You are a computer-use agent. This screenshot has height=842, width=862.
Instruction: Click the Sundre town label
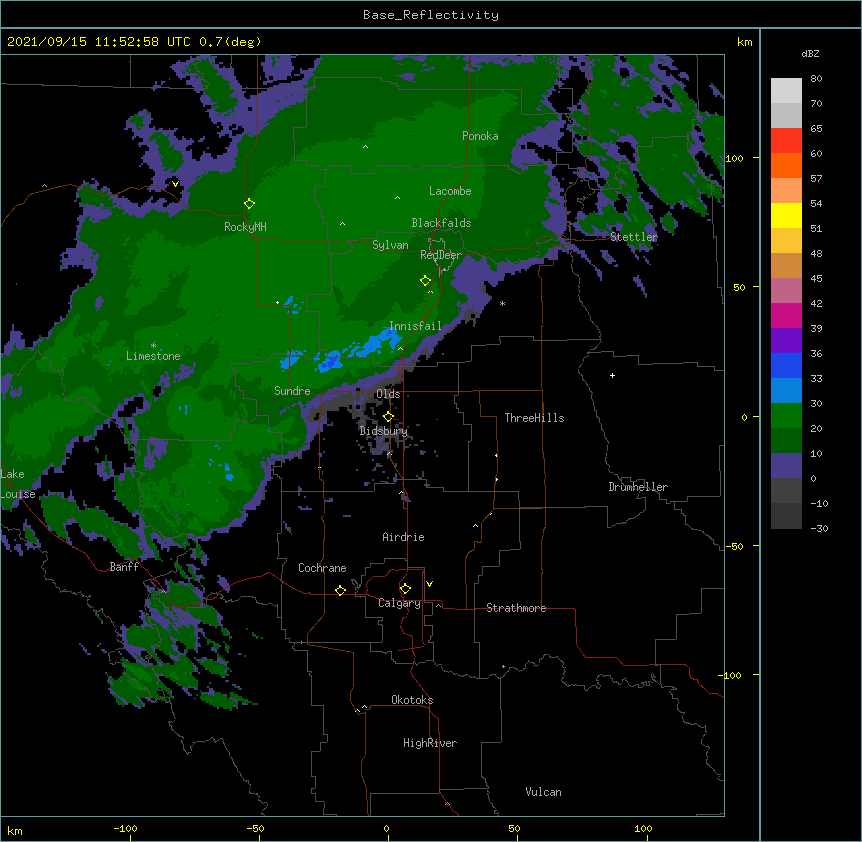292,391
